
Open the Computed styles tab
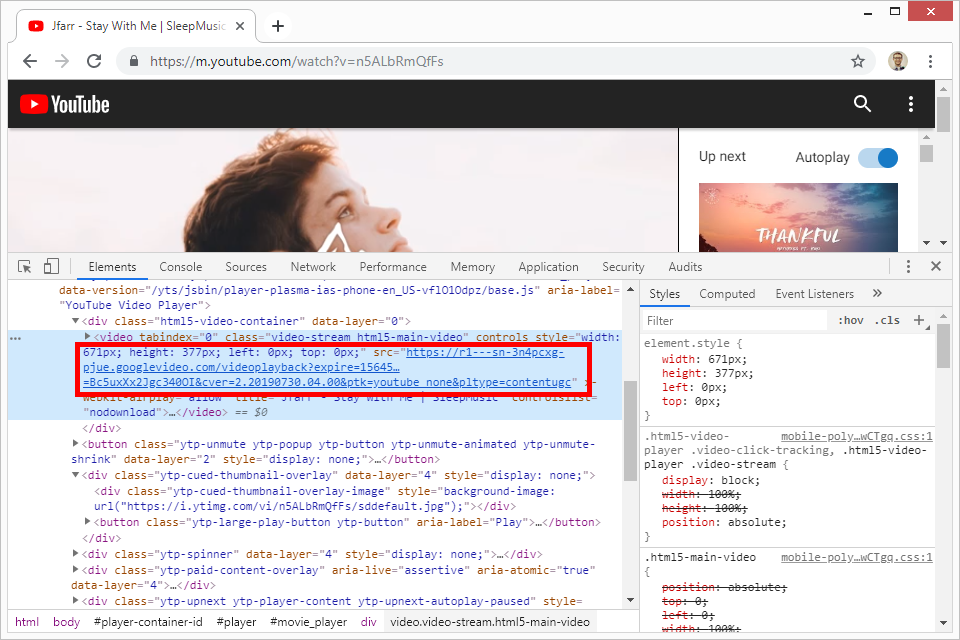pos(727,294)
